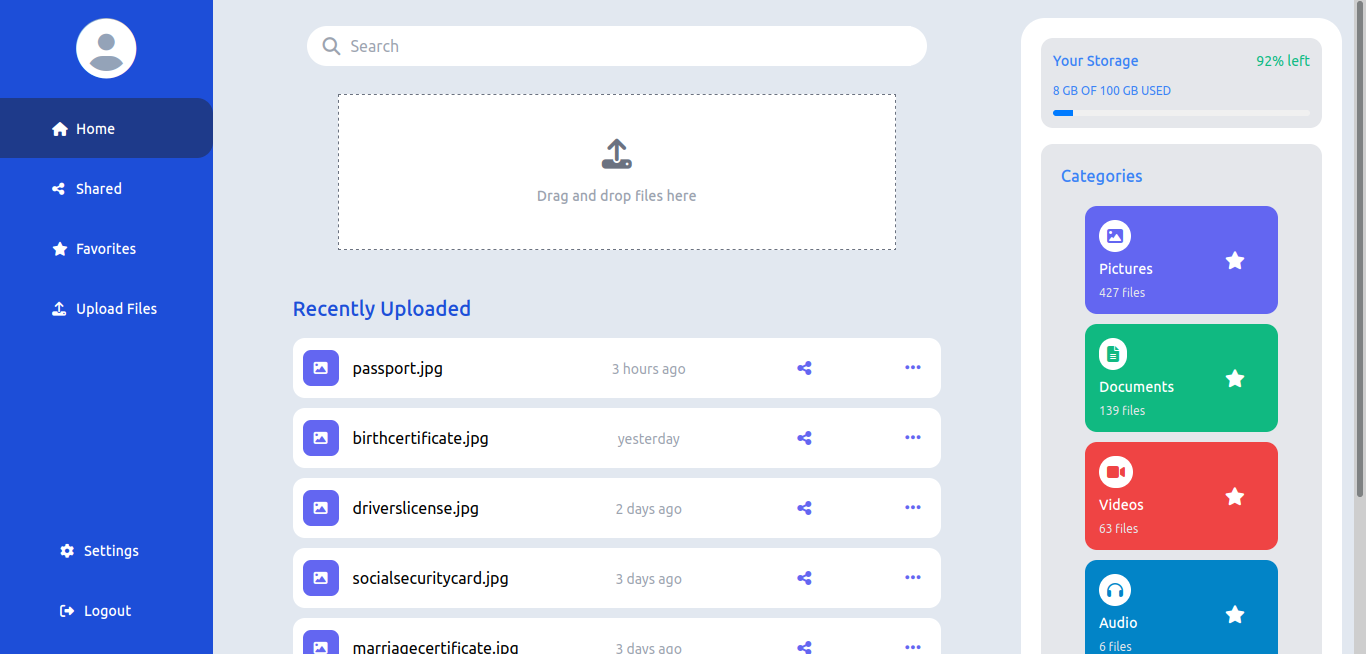Click the Logout button
This screenshot has height=654, width=1366.
pos(95,610)
